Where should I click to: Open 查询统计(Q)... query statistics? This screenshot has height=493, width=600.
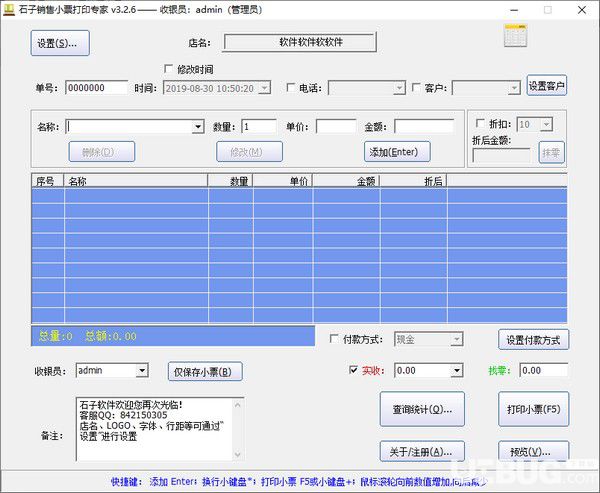[x=422, y=409]
